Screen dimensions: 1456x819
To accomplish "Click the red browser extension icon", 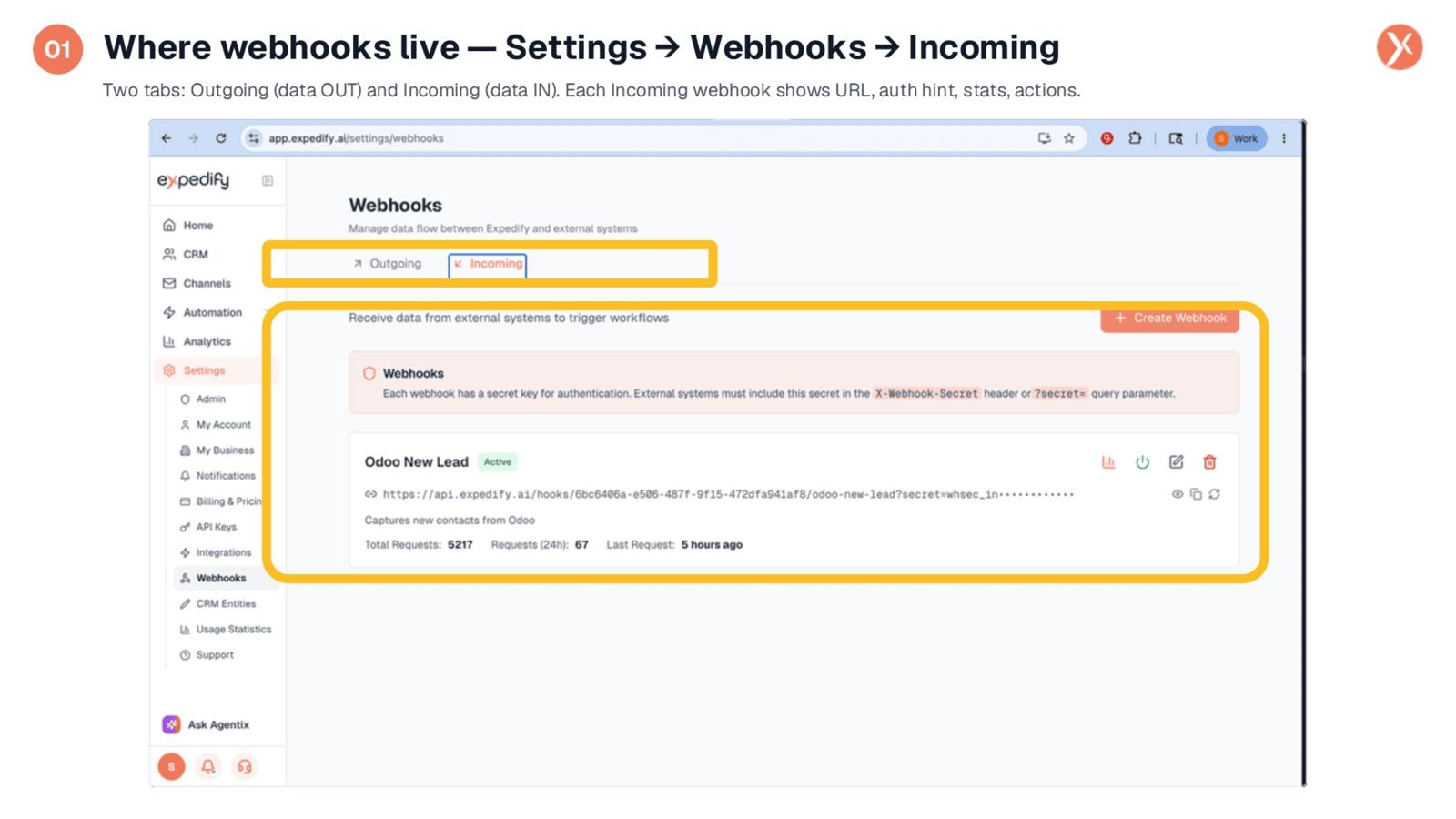I will [1107, 138].
